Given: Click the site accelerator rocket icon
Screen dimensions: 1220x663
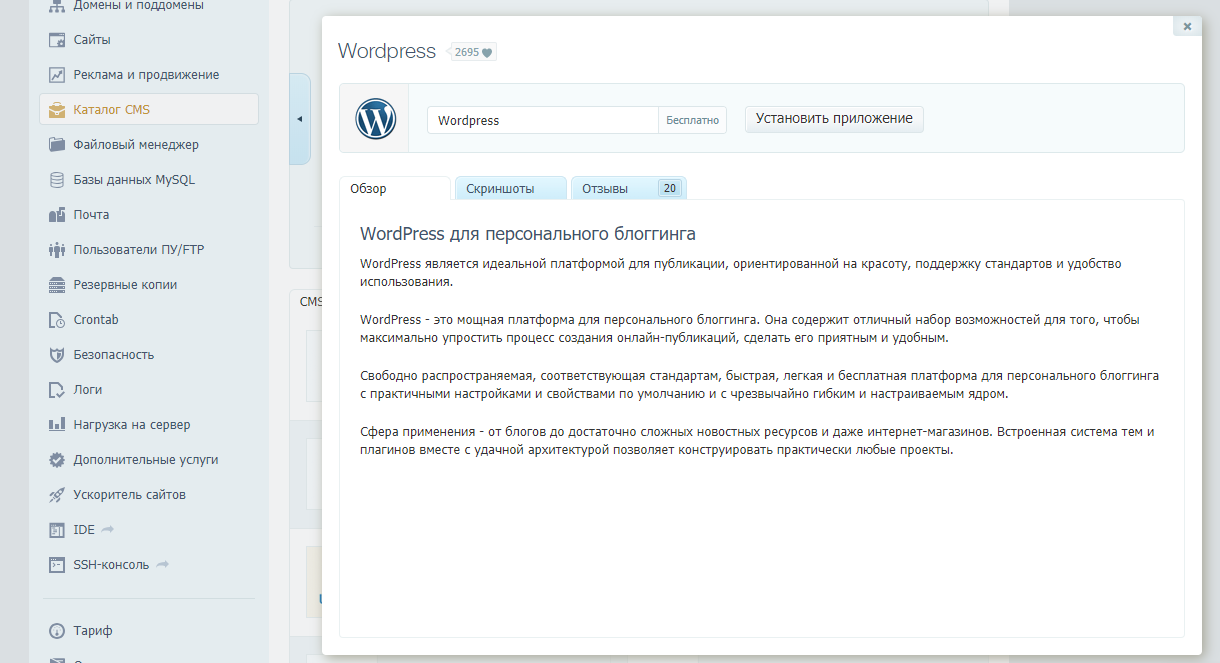Looking at the screenshot, I should [57, 495].
